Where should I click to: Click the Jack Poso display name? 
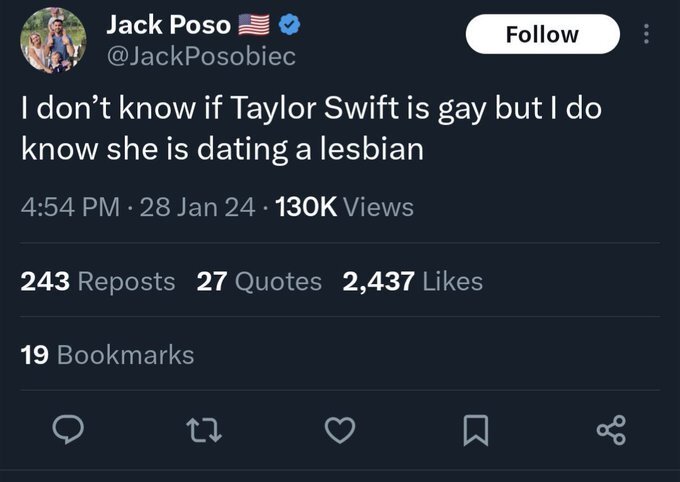click(168, 25)
